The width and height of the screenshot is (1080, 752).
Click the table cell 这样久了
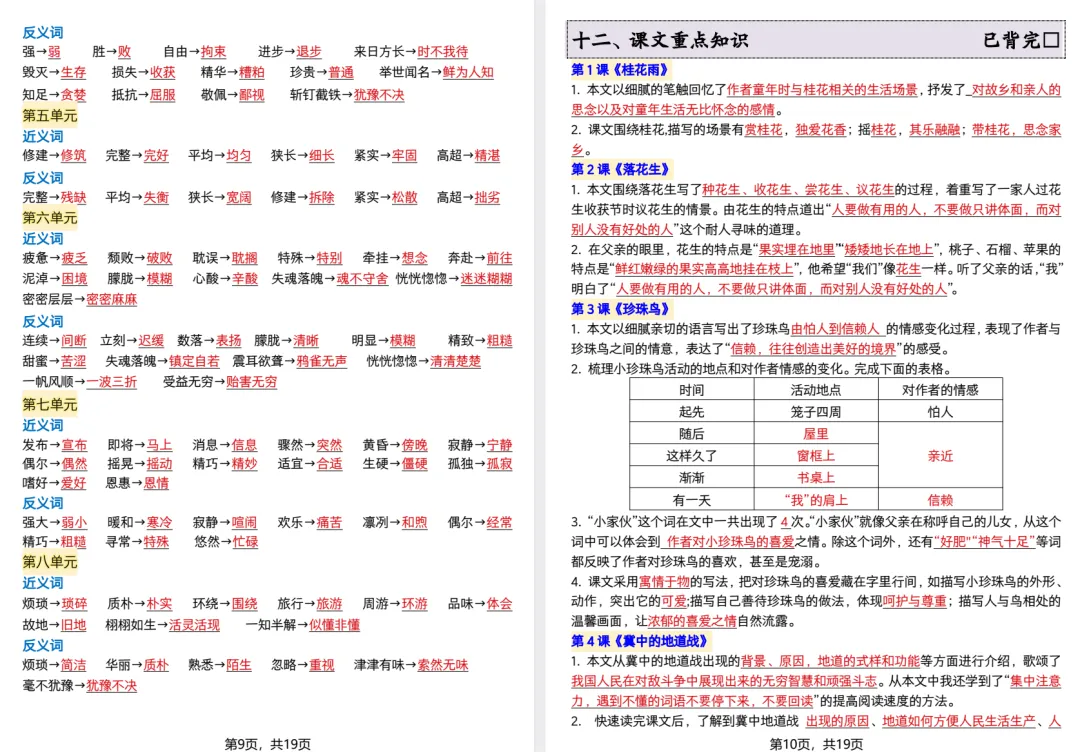(x=692, y=456)
